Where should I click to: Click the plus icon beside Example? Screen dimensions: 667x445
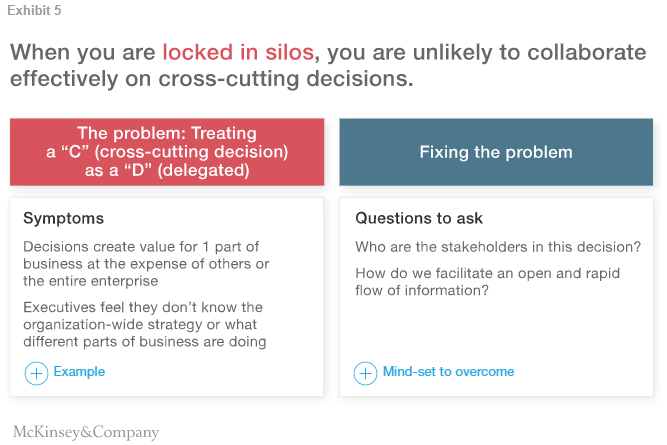[x=36, y=373]
